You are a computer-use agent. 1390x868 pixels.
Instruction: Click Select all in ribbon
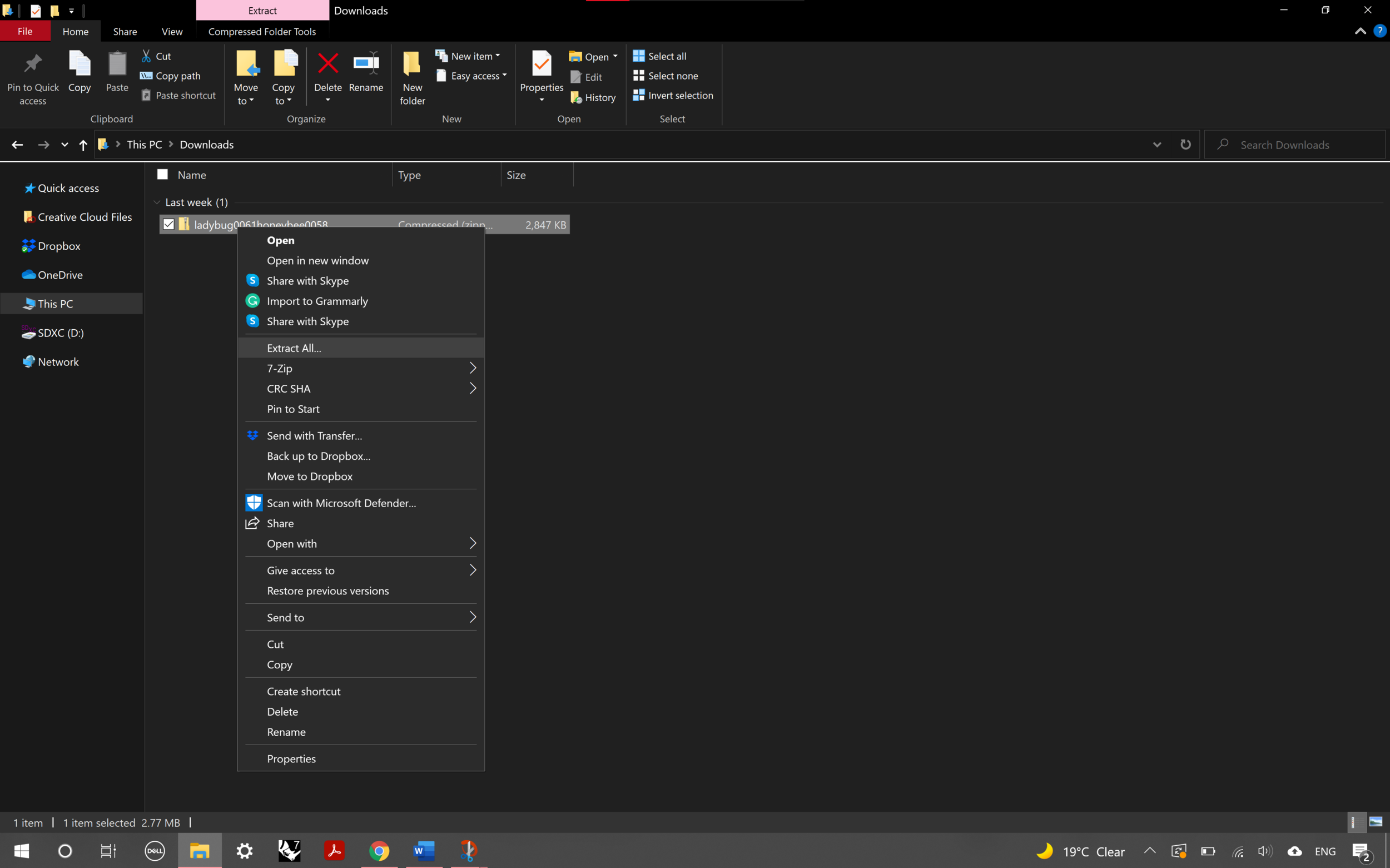(x=659, y=56)
